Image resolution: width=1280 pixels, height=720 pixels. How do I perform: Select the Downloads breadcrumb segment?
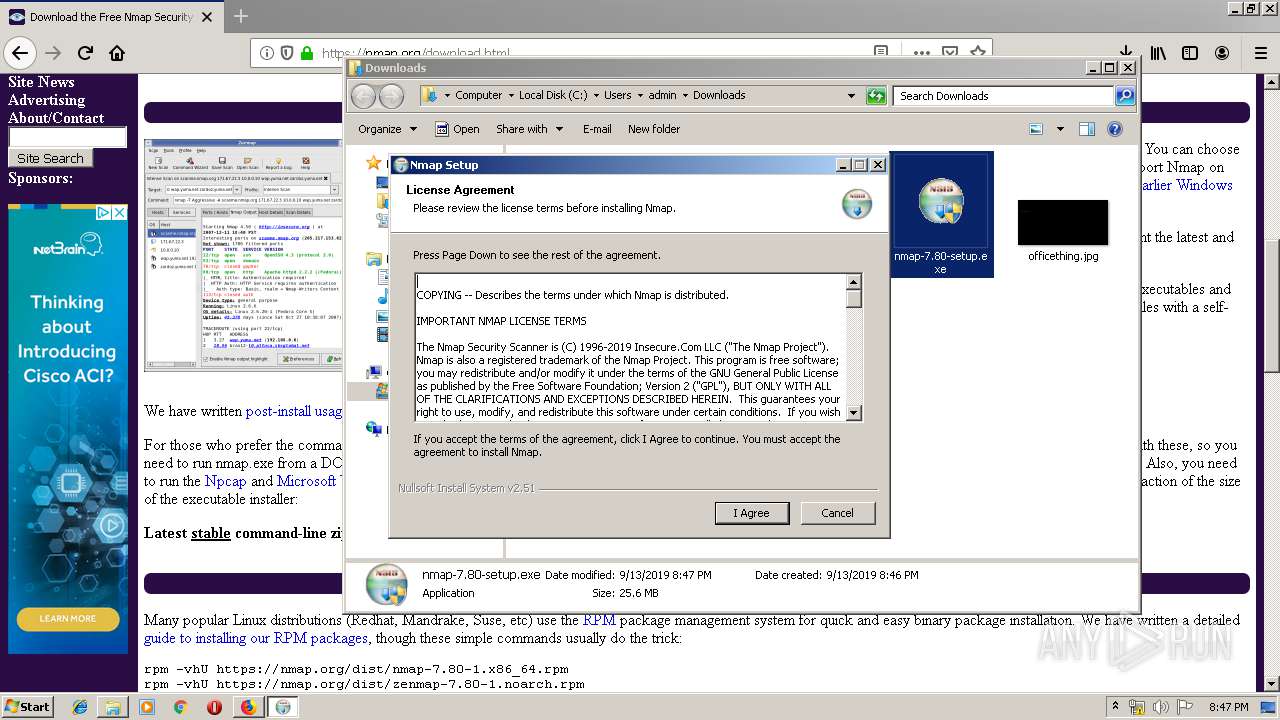click(x=719, y=96)
